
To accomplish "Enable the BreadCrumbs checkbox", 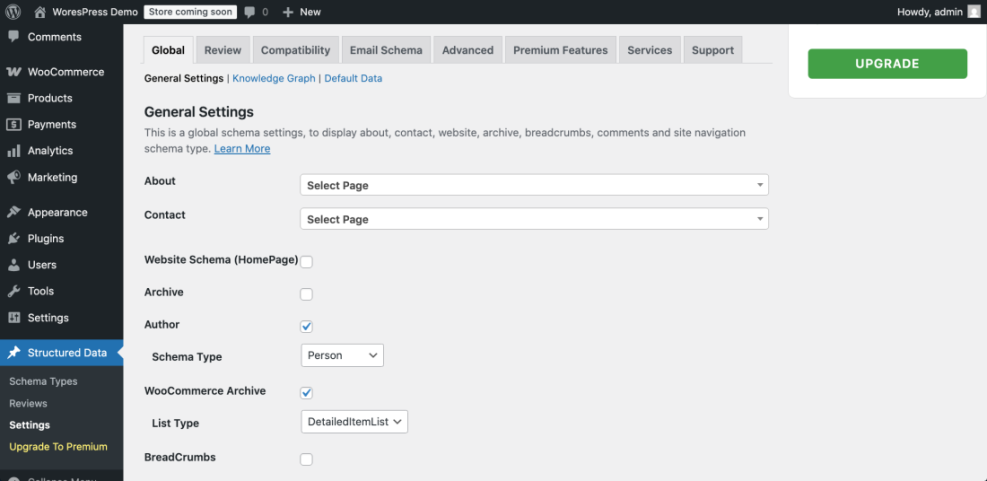I will point(307,459).
